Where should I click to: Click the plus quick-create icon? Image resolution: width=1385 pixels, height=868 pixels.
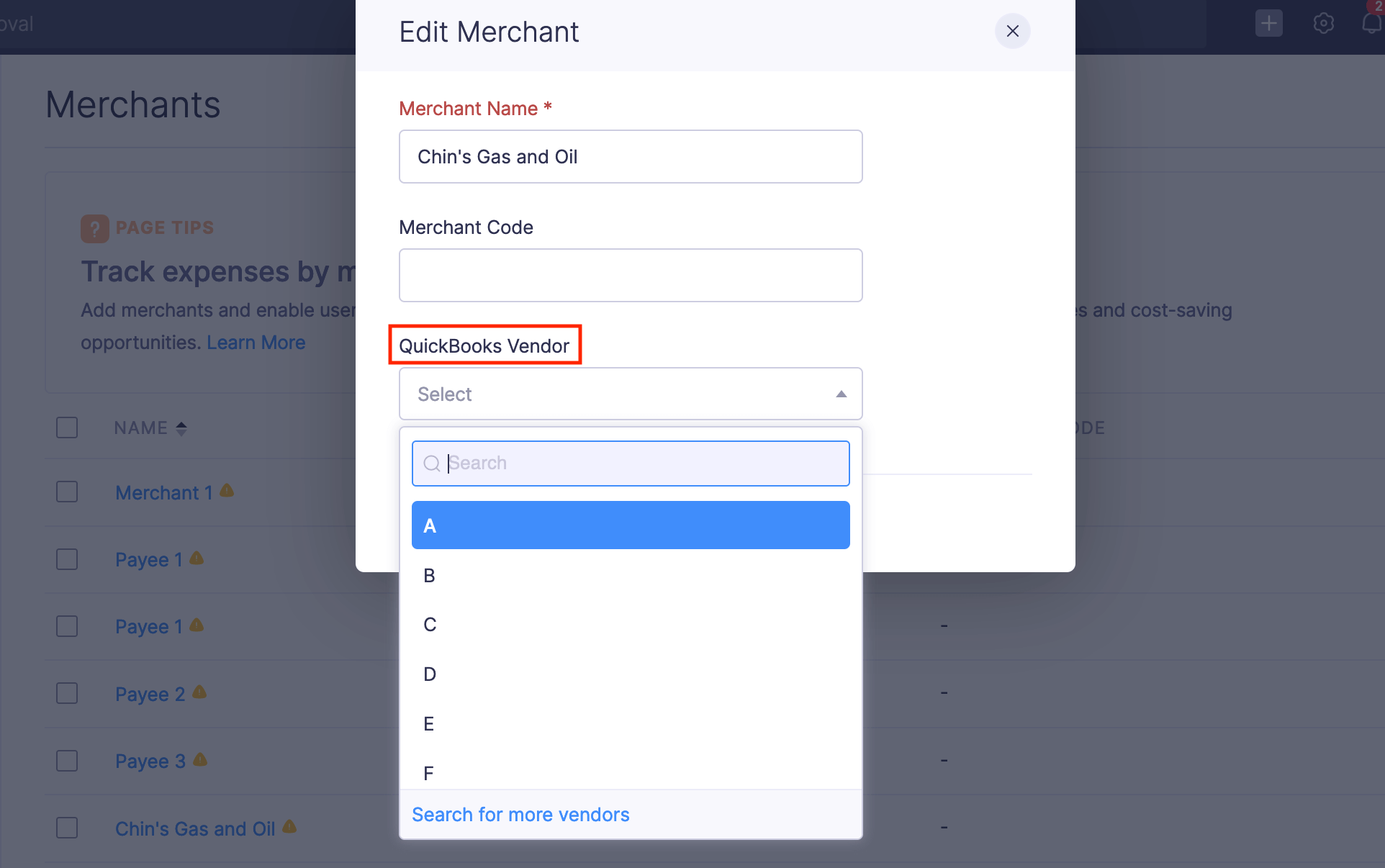pyautogui.click(x=1268, y=23)
